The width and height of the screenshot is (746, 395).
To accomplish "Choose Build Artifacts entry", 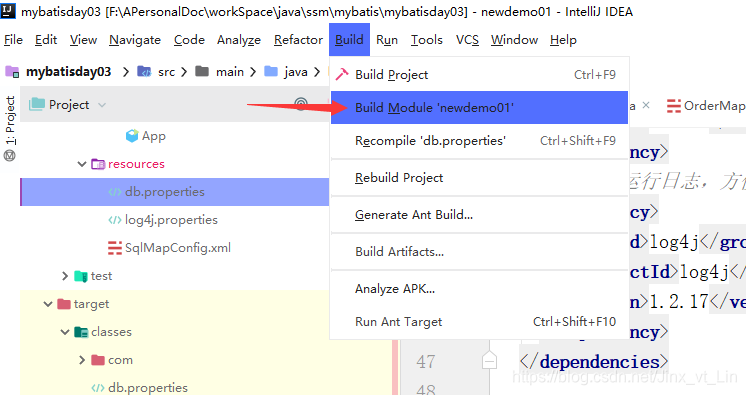I will click(479, 252).
